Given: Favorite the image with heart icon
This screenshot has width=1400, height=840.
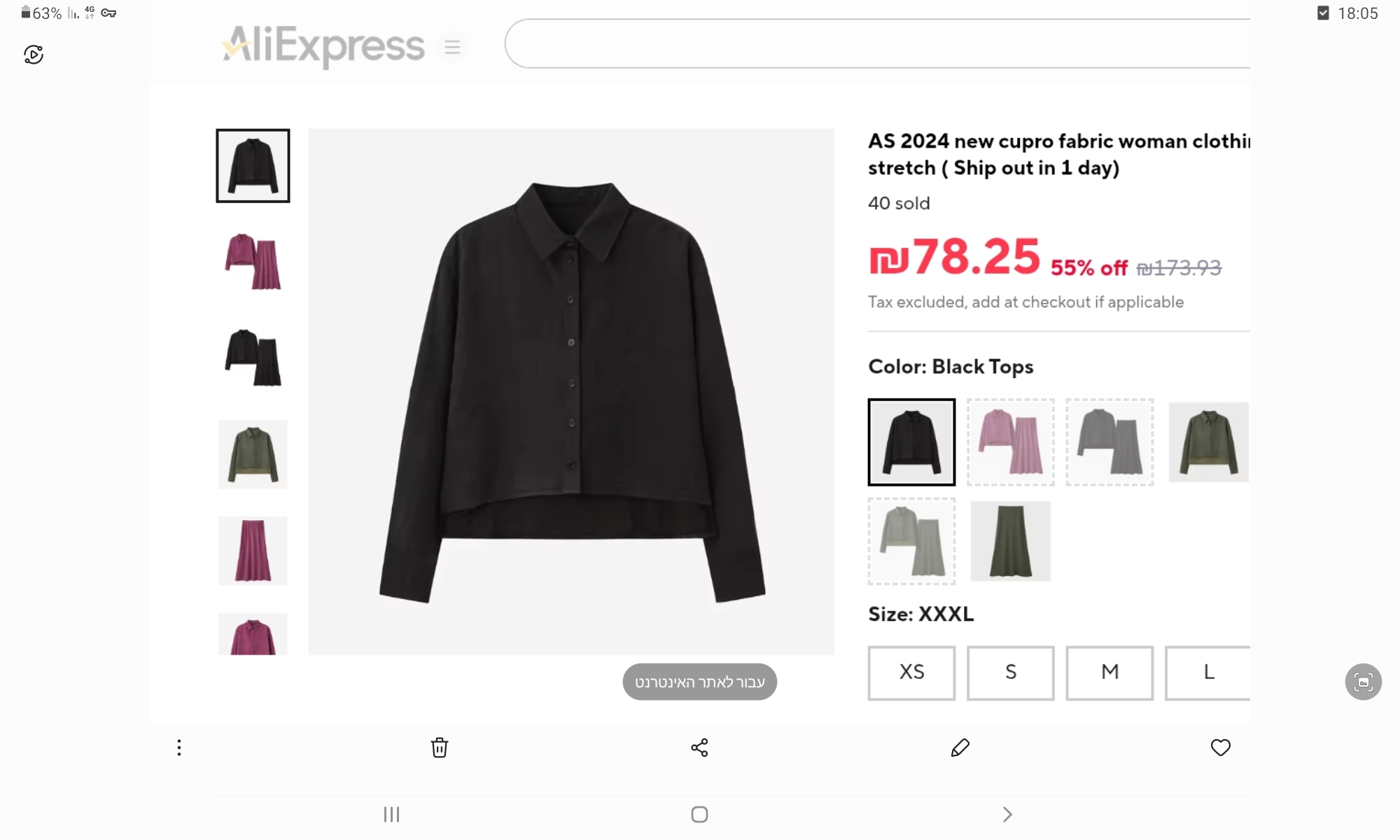Looking at the screenshot, I should (x=1220, y=748).
